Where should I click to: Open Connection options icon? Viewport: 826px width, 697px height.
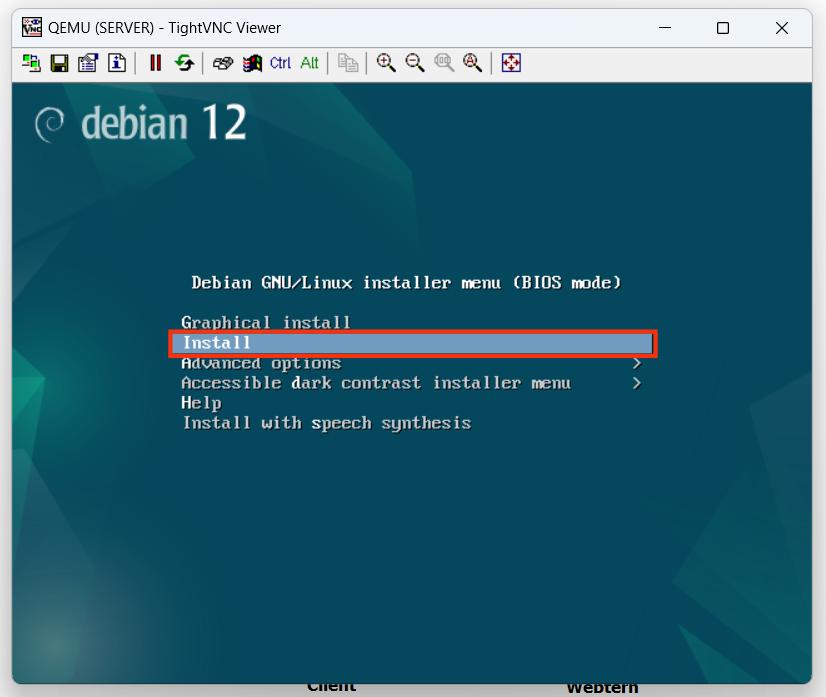click(x=88, y=63)
